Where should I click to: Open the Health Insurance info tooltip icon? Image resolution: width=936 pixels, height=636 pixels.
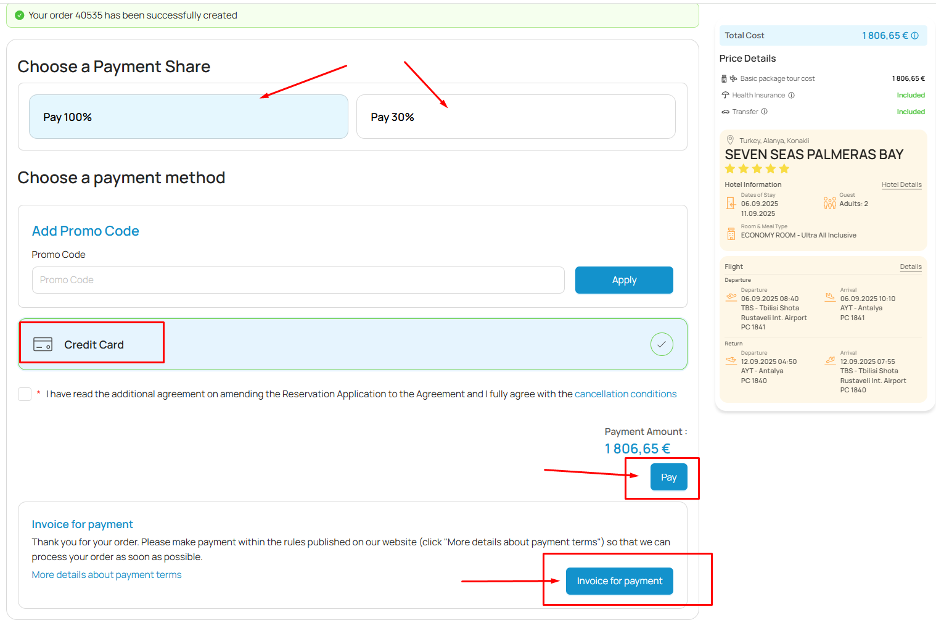pyautogui.click(x=790, y=95)
